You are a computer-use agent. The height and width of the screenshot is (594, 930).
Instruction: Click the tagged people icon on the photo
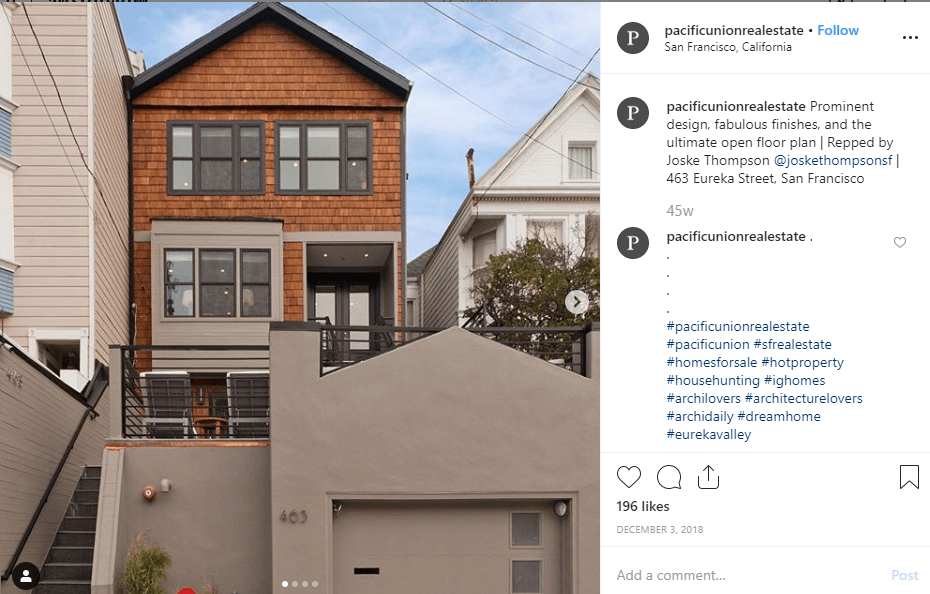26,576
